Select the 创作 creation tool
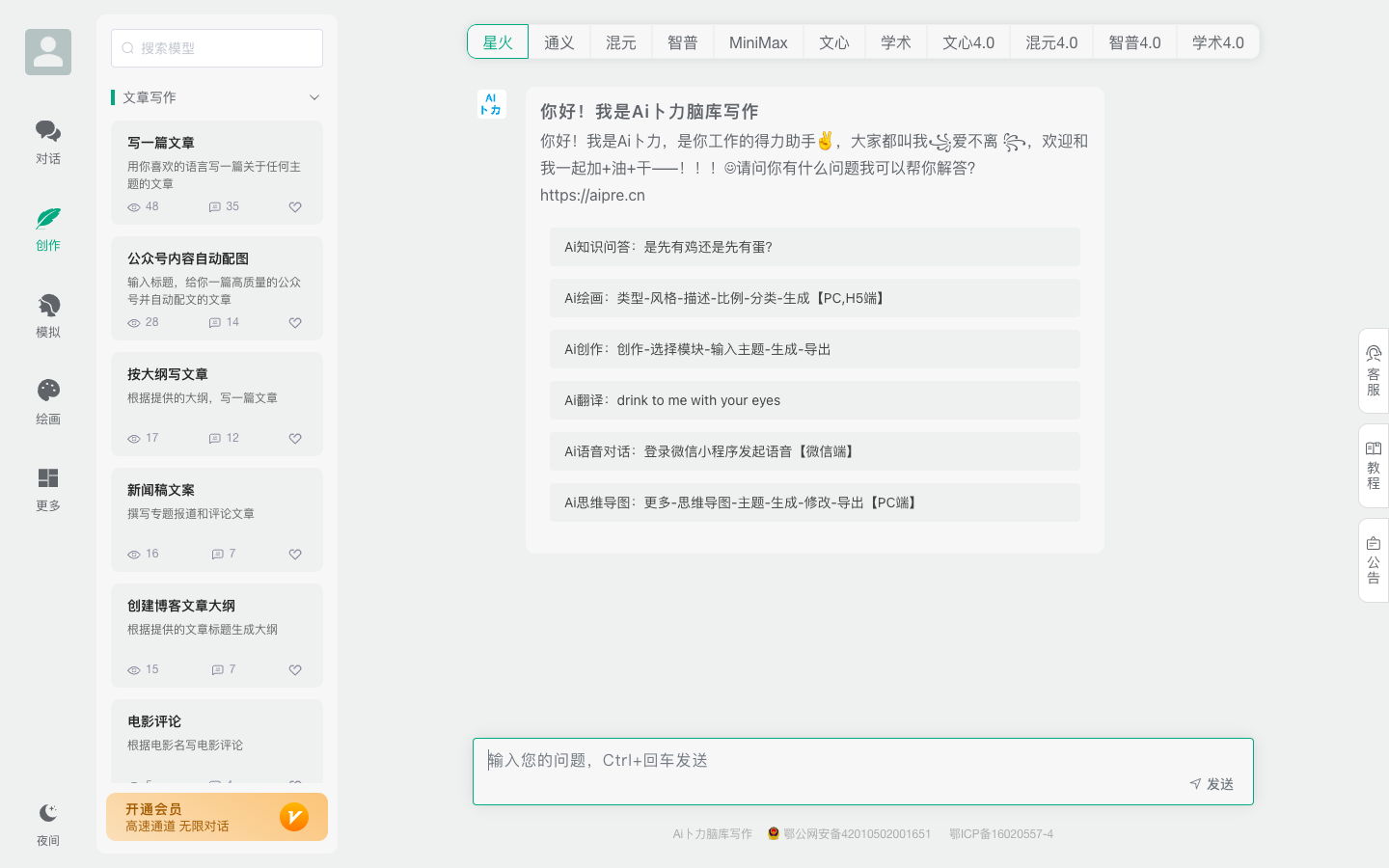Viewport: 1389px width, 868px height. point(47,227)
